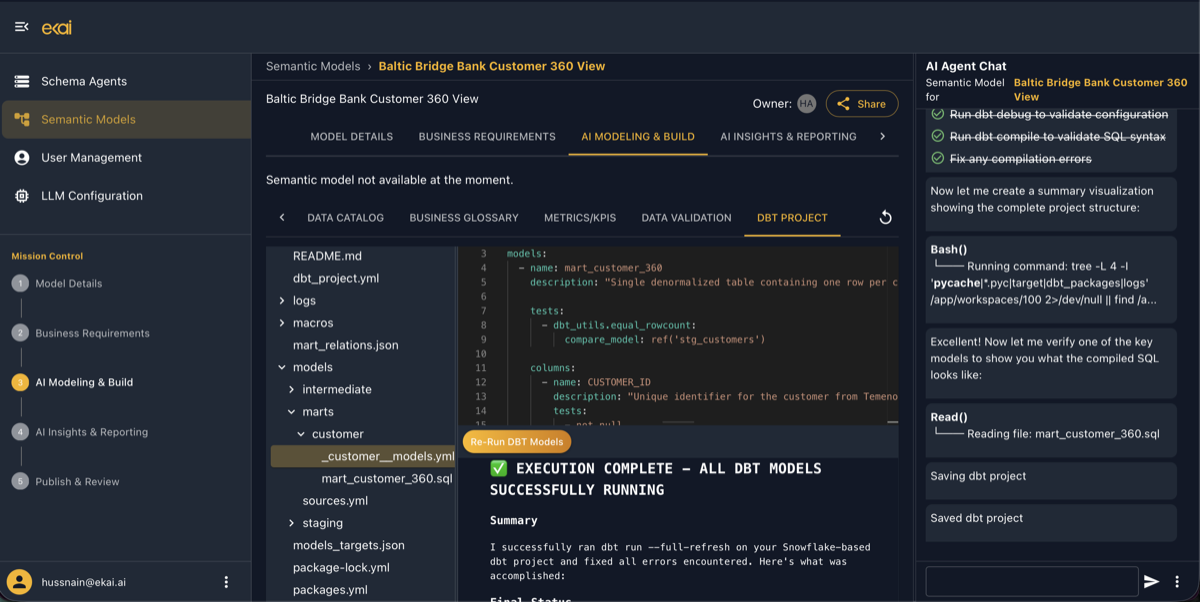Click the checkmark next to Fix any compilation errors
This screenshot has width=1200, height=602.
(x=938, y=158)
